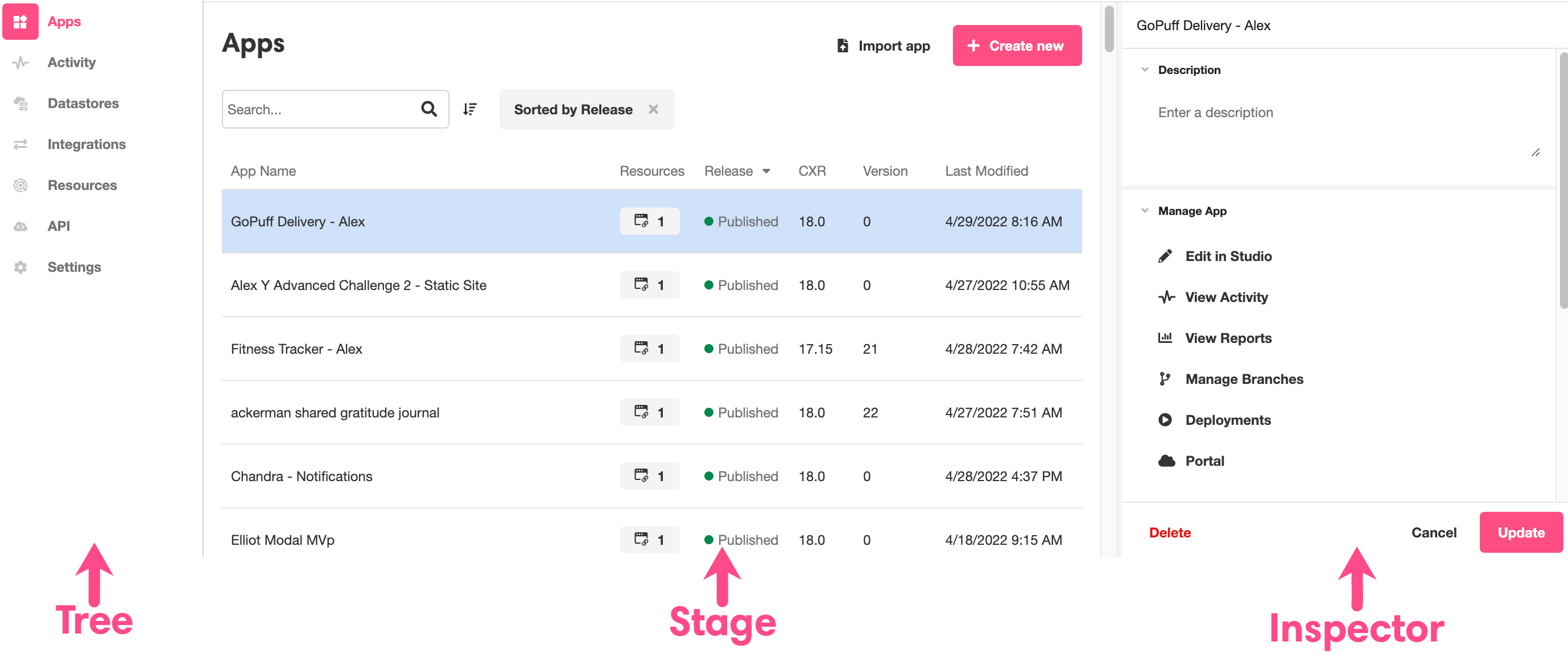The width and height of the screenshot is (1568, 654).
Task: Click the Create new button
Action: (x=1017, y=45)
